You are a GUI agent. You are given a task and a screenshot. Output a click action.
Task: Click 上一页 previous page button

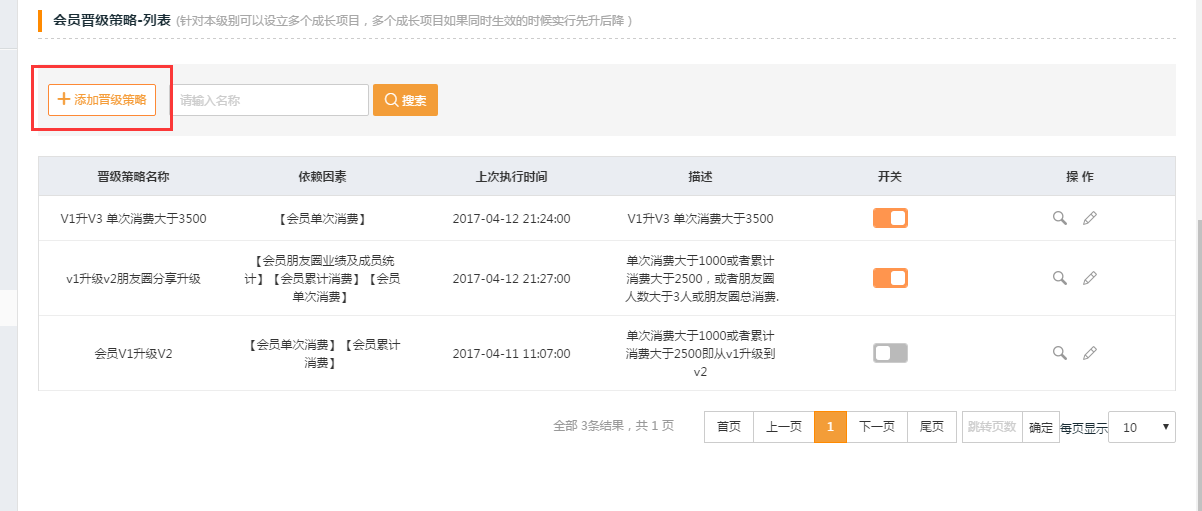point(783,427)
